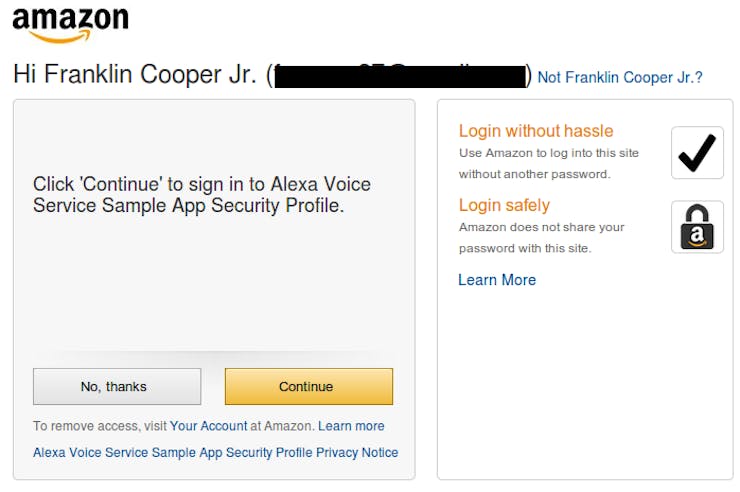740x492 pixels.
Task: Choose the 'Not Franklin Cooper Jr.?' link
Action: (x=620, y=77)
